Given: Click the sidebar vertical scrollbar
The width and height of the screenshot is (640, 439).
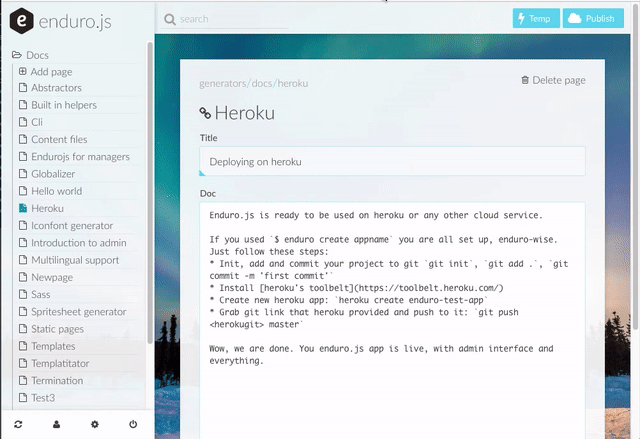Looking at the screenshot, I should (150, 192).
